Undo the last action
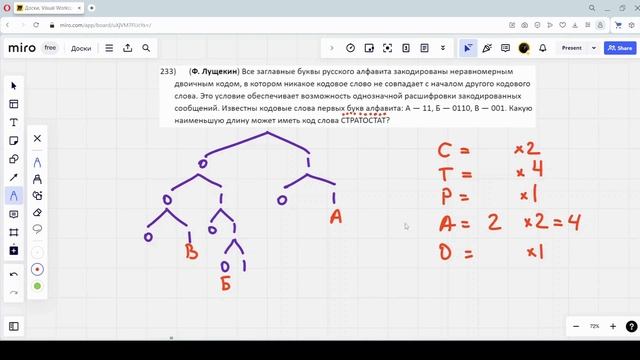640x360 pixels. click(x=13, y=274)
